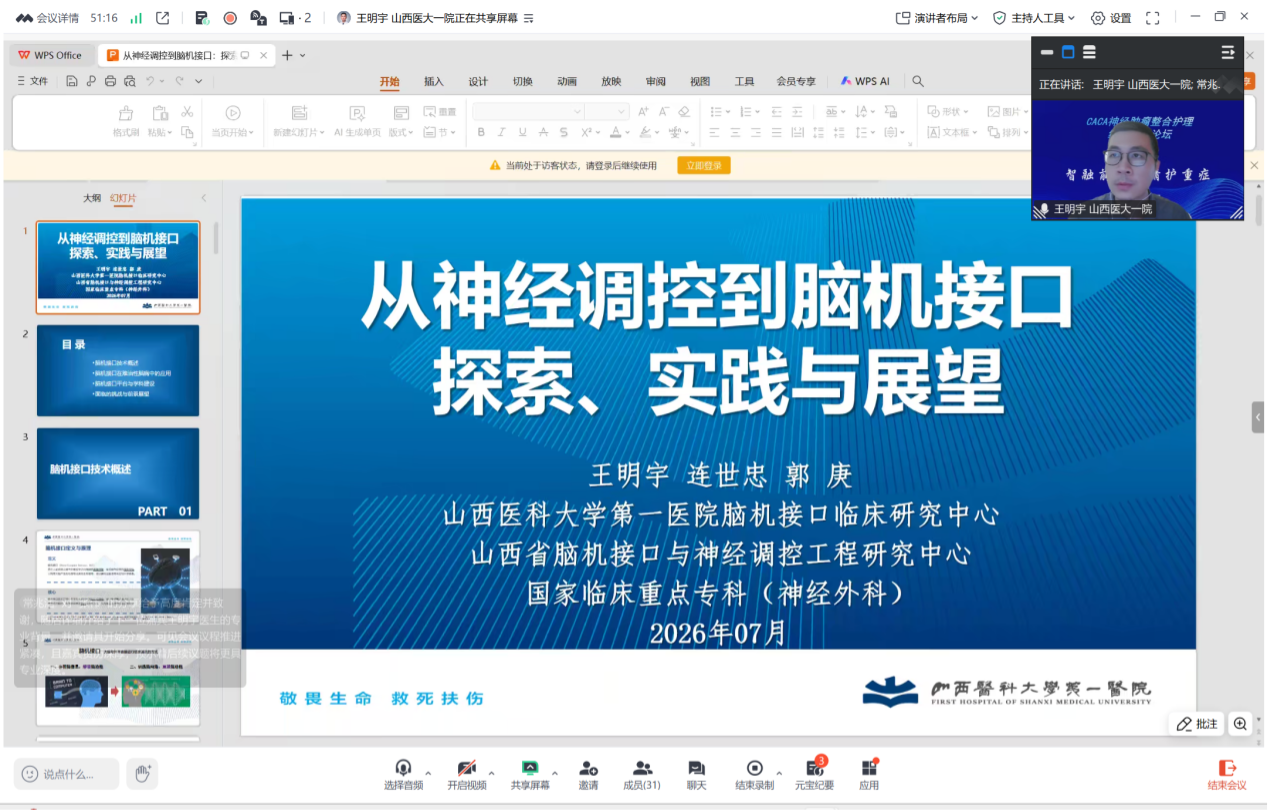The height and width of the screenshot is (812, 1271).
Task: Click the zoom magnifier beside 批注
Action: 1240,724
